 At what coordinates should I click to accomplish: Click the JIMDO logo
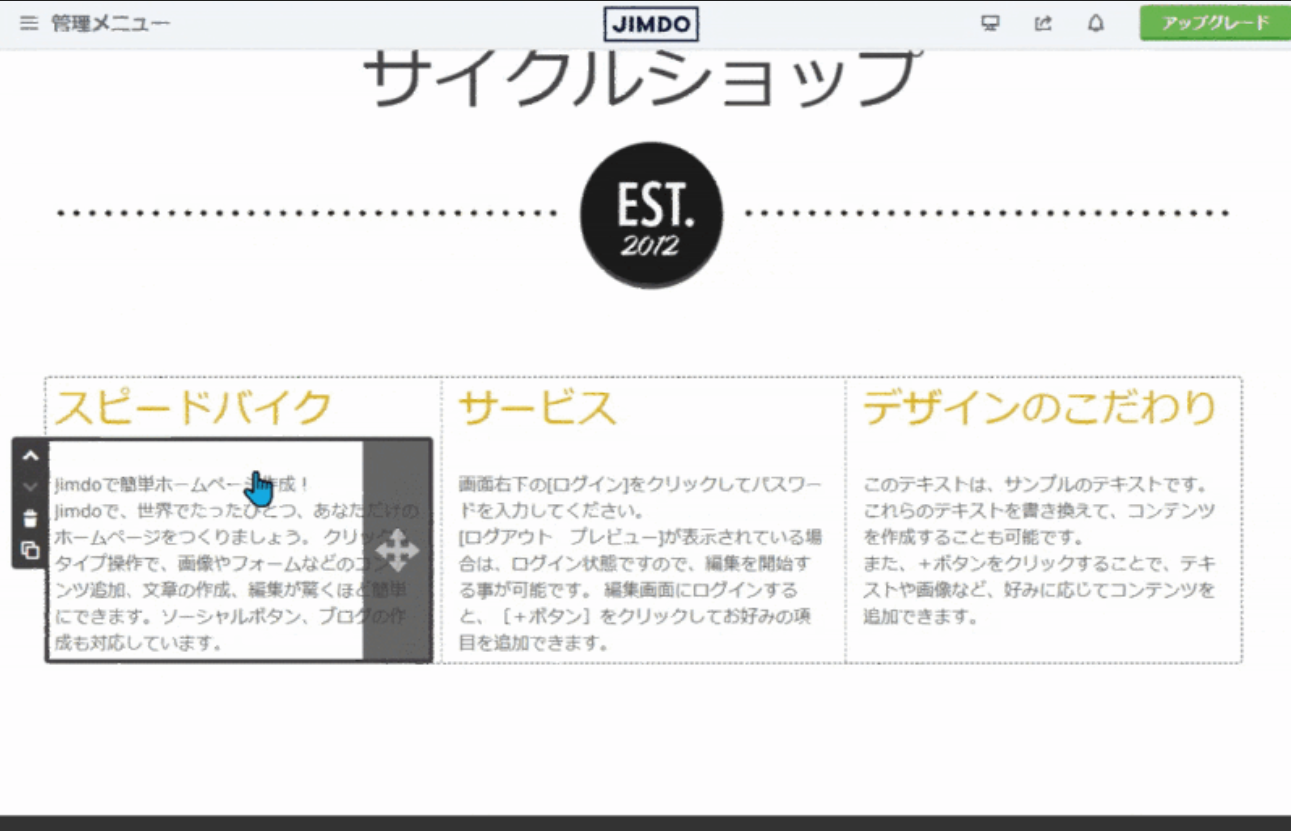(651, 24)
